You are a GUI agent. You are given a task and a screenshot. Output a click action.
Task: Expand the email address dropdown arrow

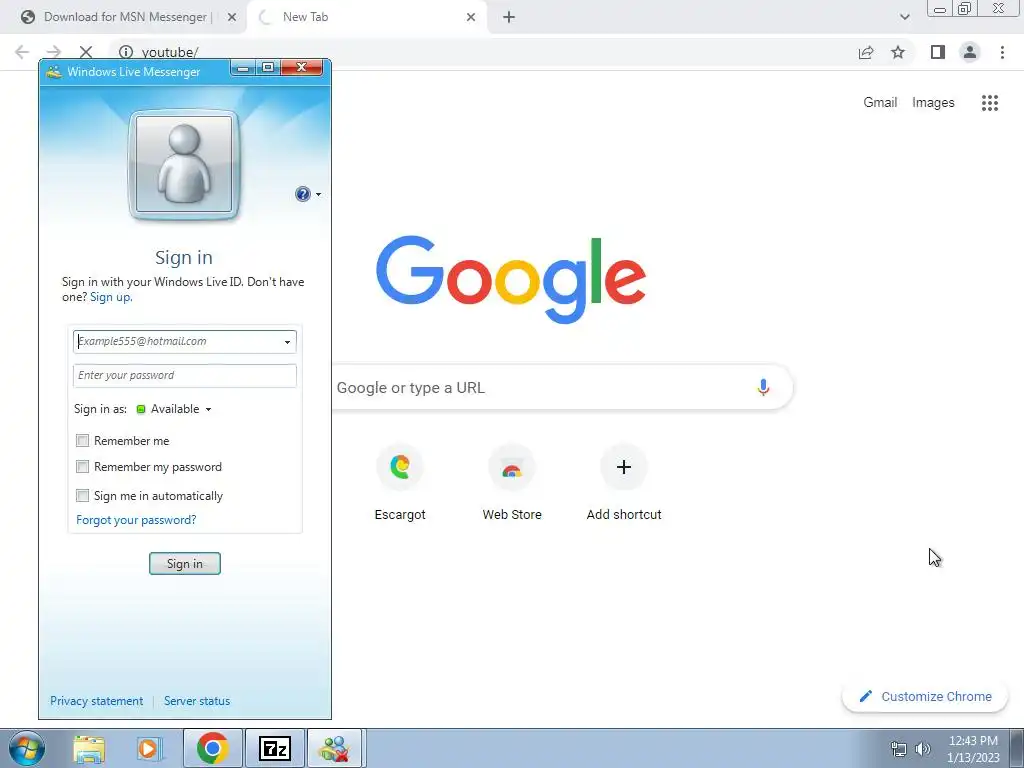(287, 342)
